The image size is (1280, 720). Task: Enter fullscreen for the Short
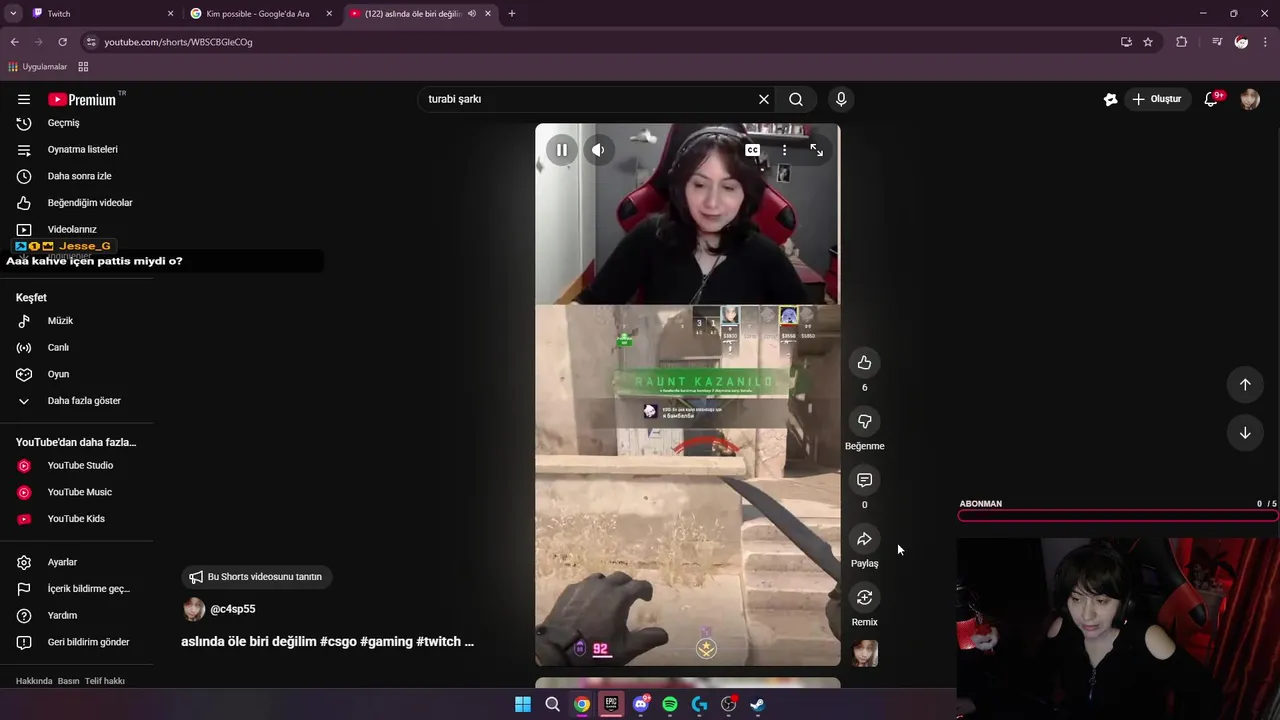pyautogui.click(x=816, y=150)
